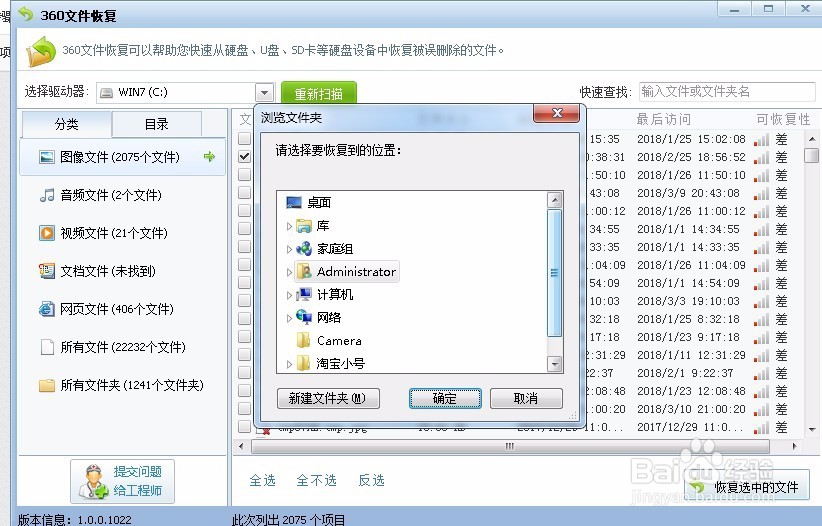Click homegroup (家庭组) icon

coord(304,249)
